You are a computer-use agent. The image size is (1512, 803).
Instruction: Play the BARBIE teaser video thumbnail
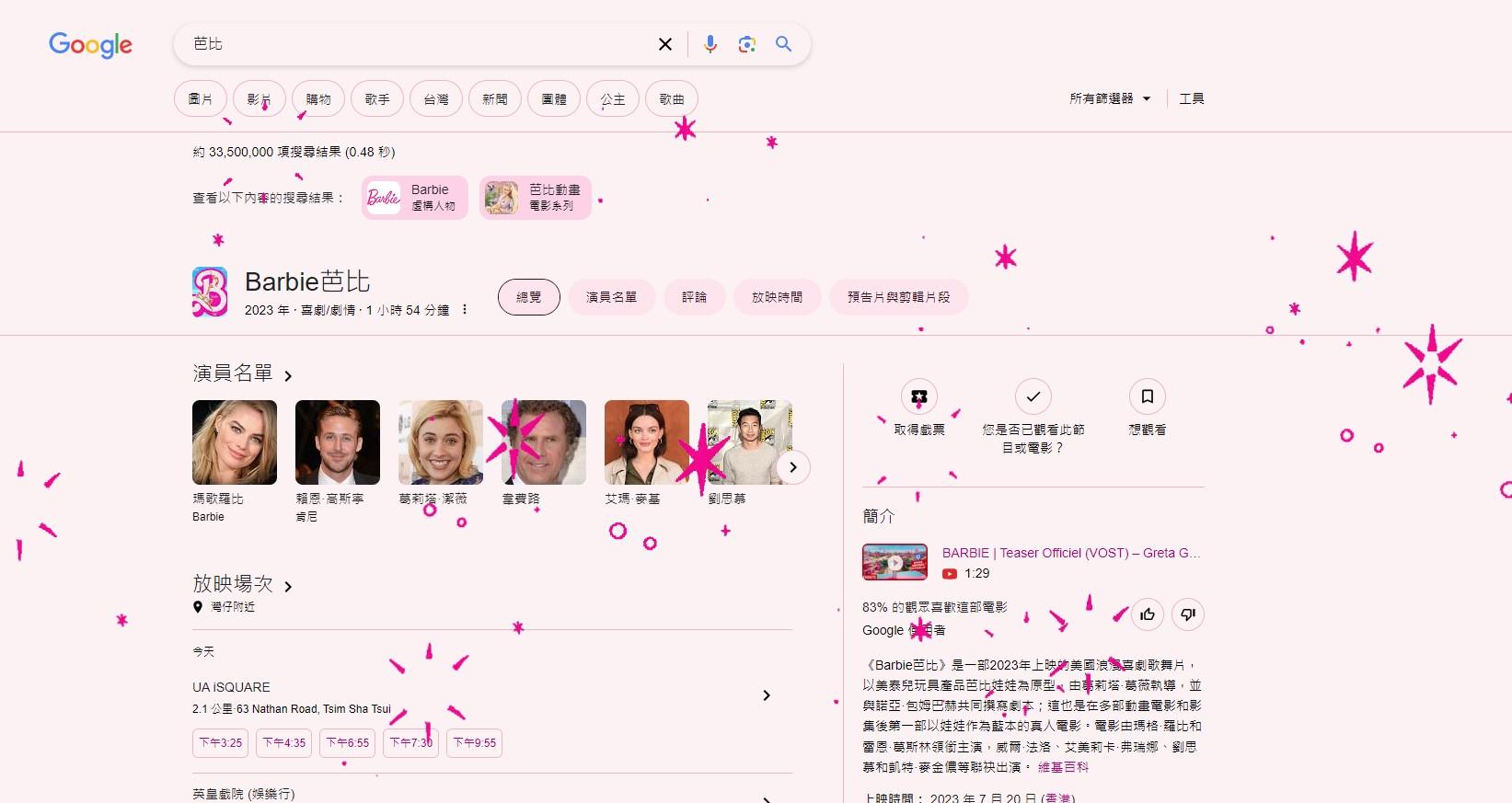click(895, 562)
